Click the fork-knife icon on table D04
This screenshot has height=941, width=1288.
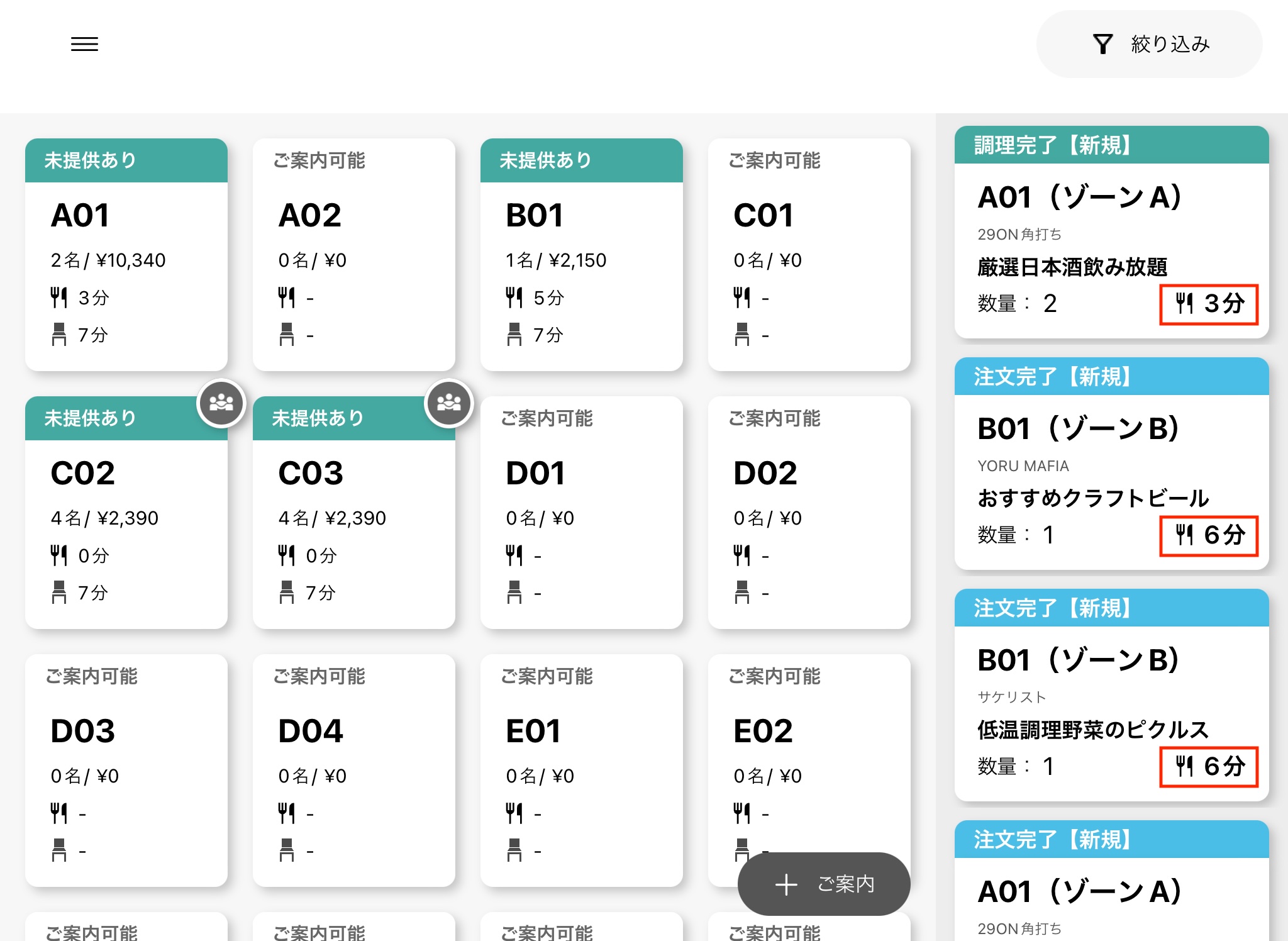(286, 813)
